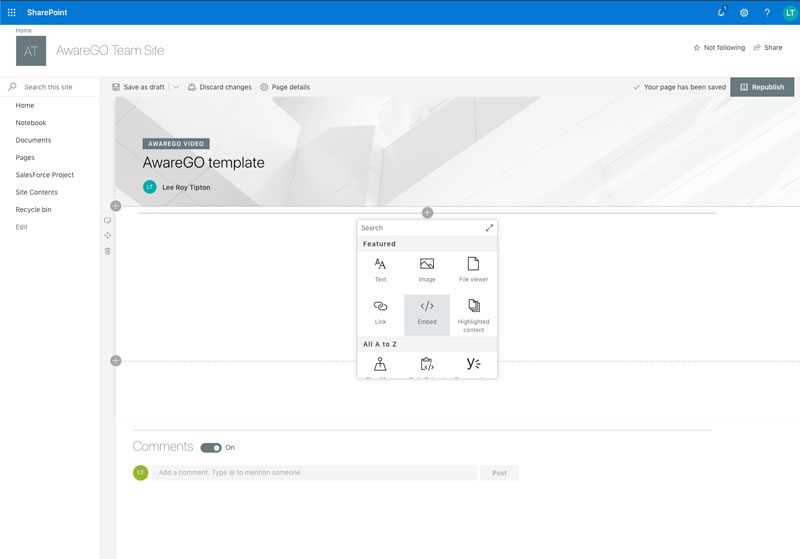Open Documents in the left navigation
800x559 pixels.
(x=33, y=140)
